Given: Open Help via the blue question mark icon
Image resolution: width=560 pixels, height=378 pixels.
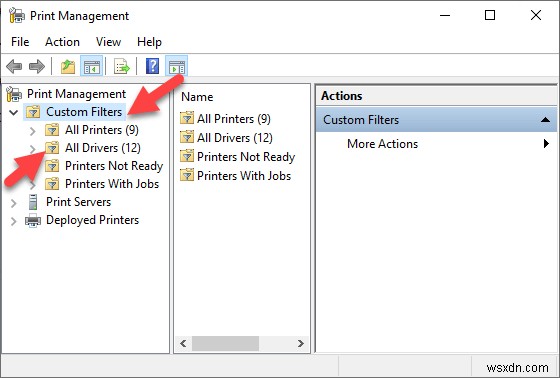Looking at the screenshot, I should 152,66.
